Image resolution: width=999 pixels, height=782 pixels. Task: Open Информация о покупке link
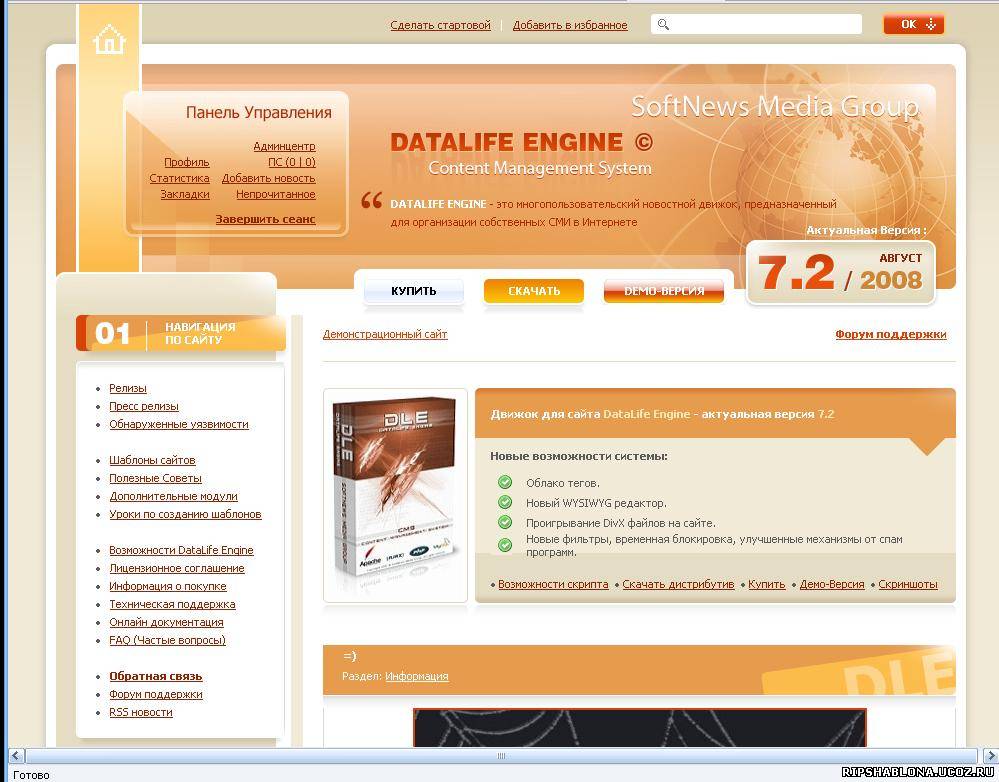pos(168,586)
